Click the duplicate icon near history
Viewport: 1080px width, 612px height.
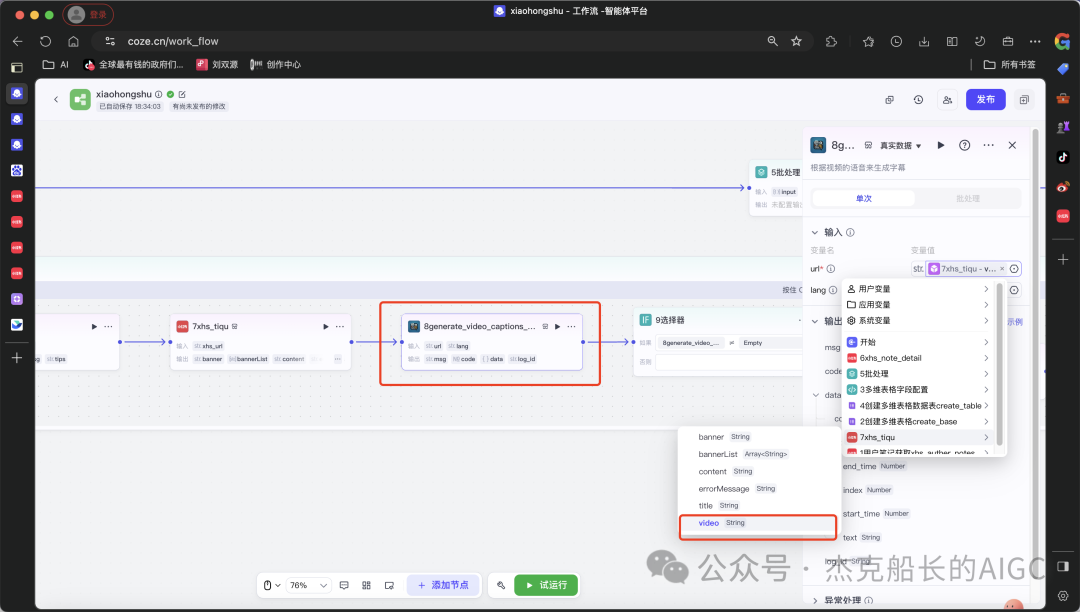tap(889, 100)
